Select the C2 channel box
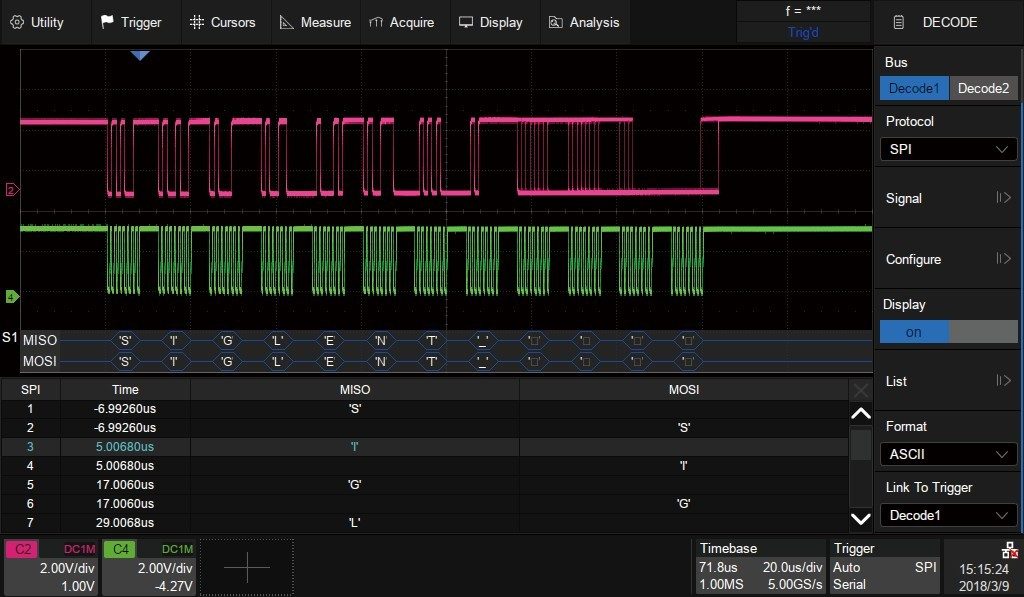 point(51,568)
